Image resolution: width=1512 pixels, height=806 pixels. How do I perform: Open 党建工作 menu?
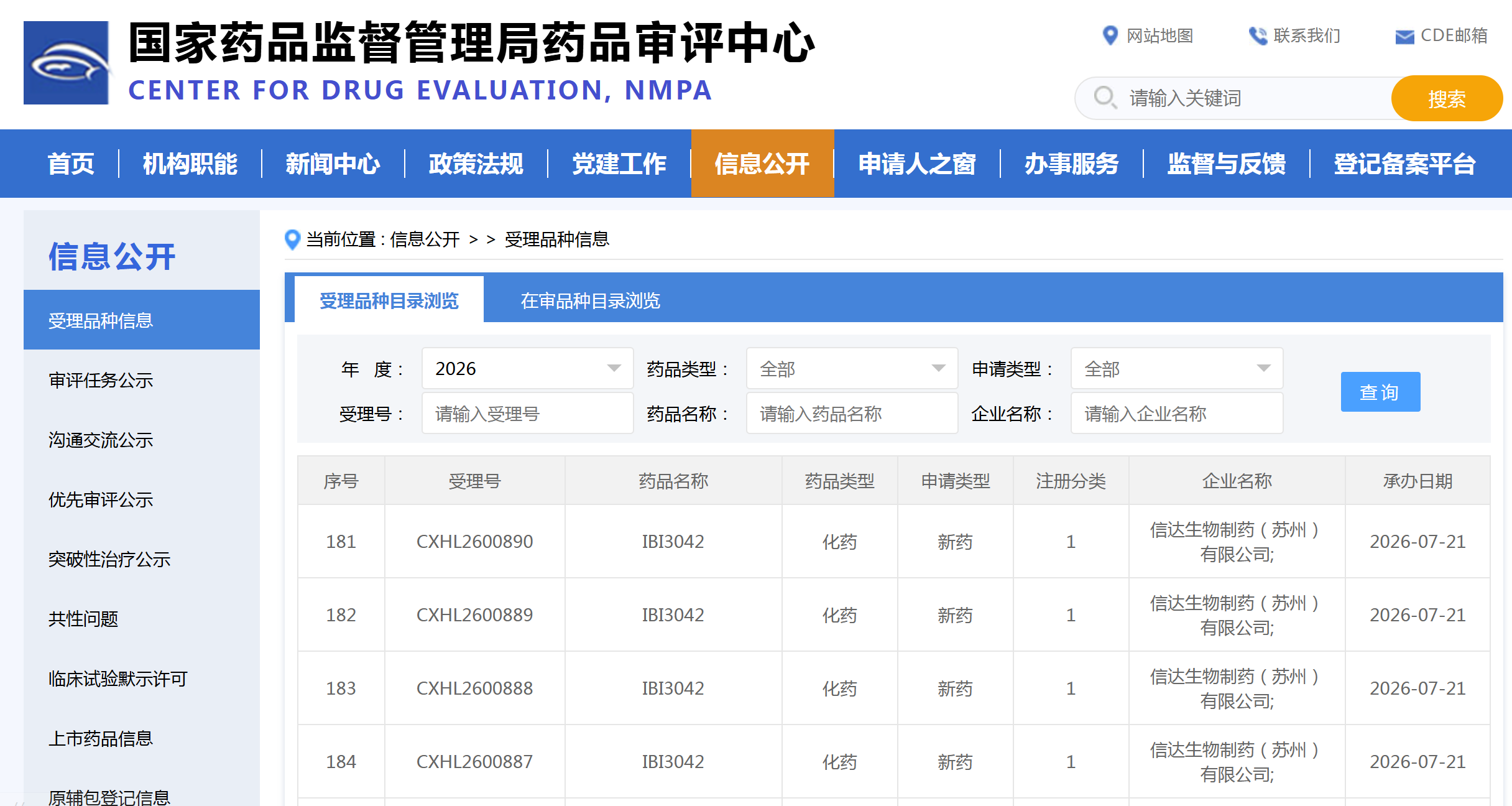tap(619, 164)
